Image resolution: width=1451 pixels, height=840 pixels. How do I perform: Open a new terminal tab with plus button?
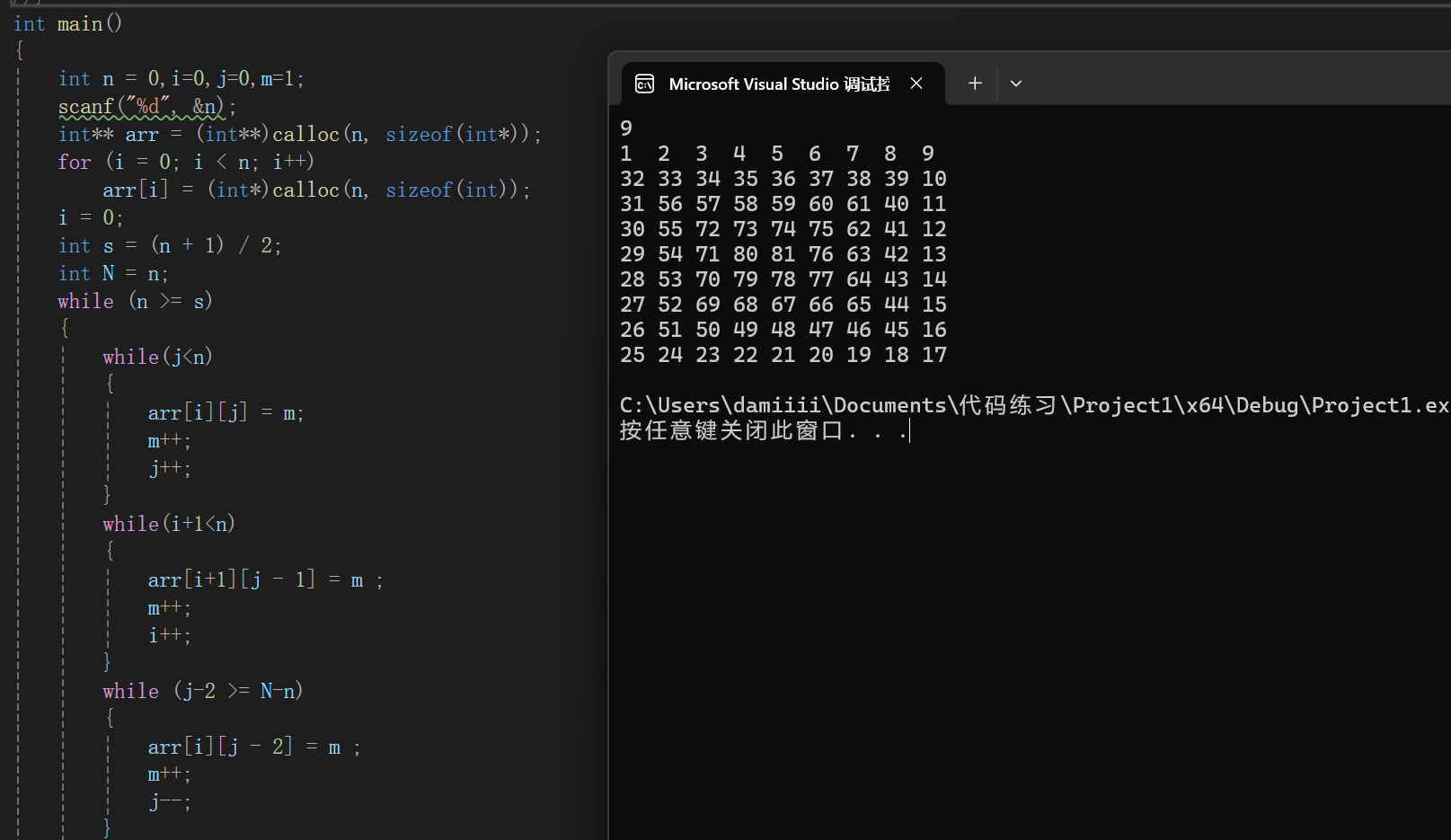click(975, 84)
